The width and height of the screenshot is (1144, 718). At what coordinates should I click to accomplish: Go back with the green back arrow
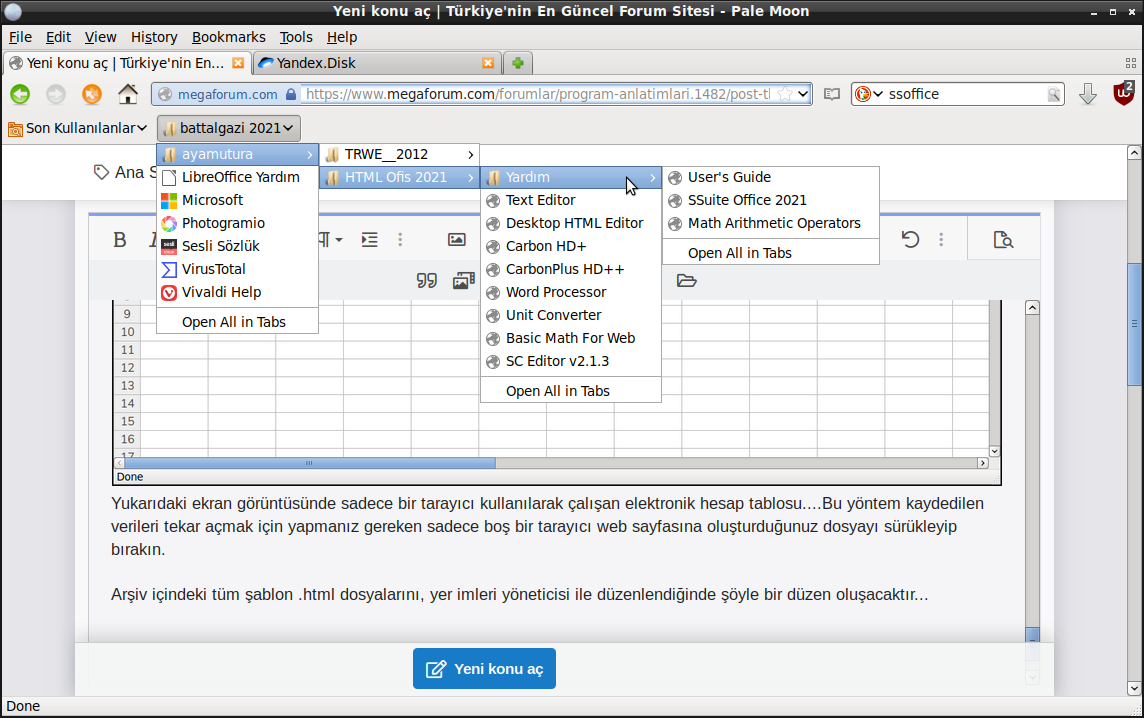click(x=20, y=94)
